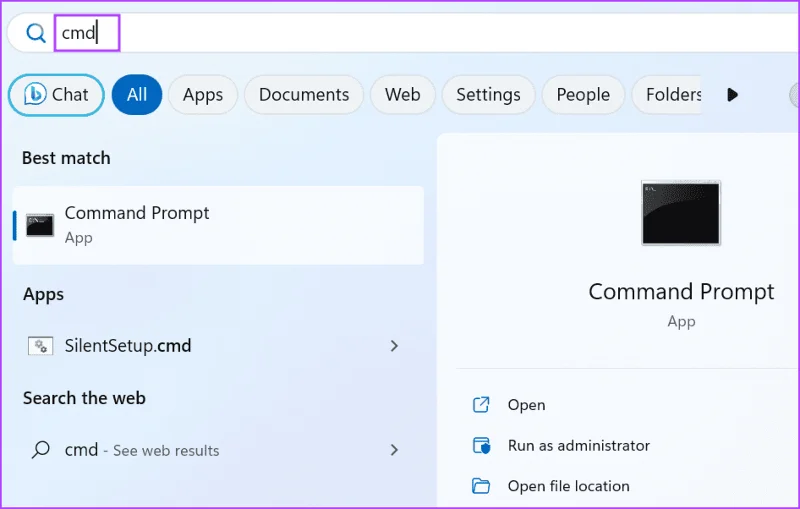Choose Open file location

click(568, 486)
